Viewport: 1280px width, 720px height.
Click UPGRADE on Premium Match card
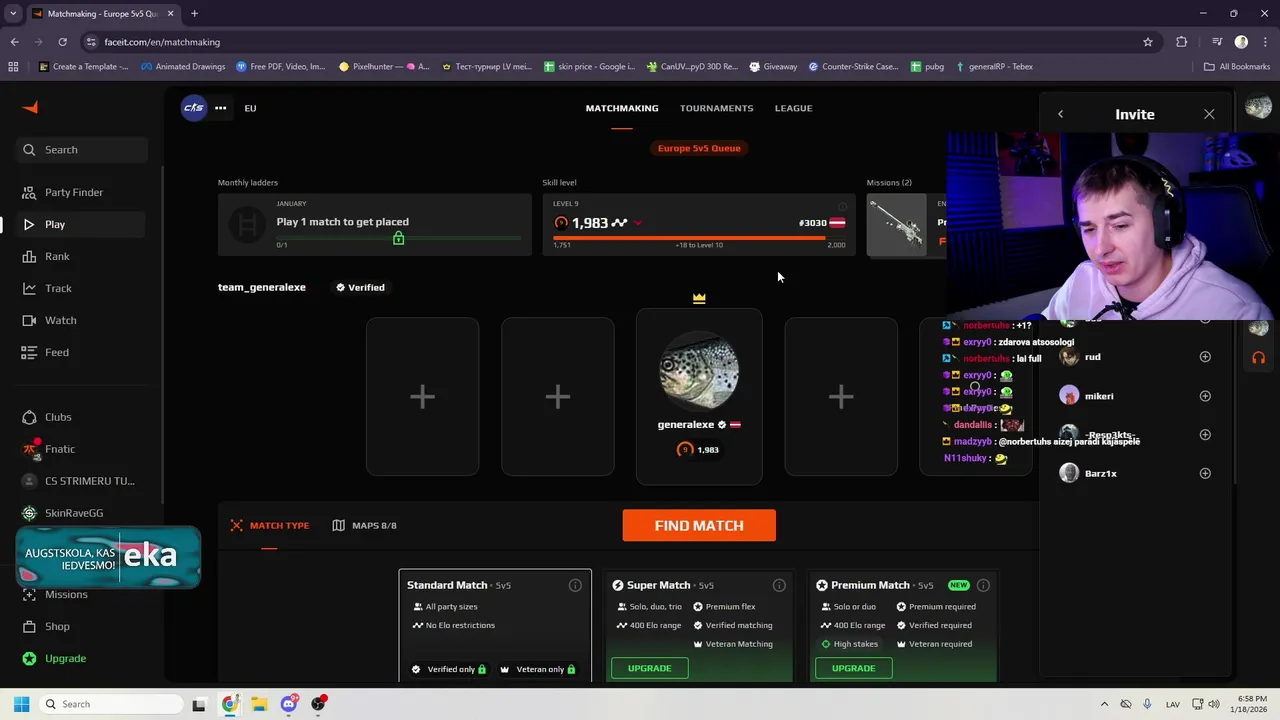click(854, 668)
